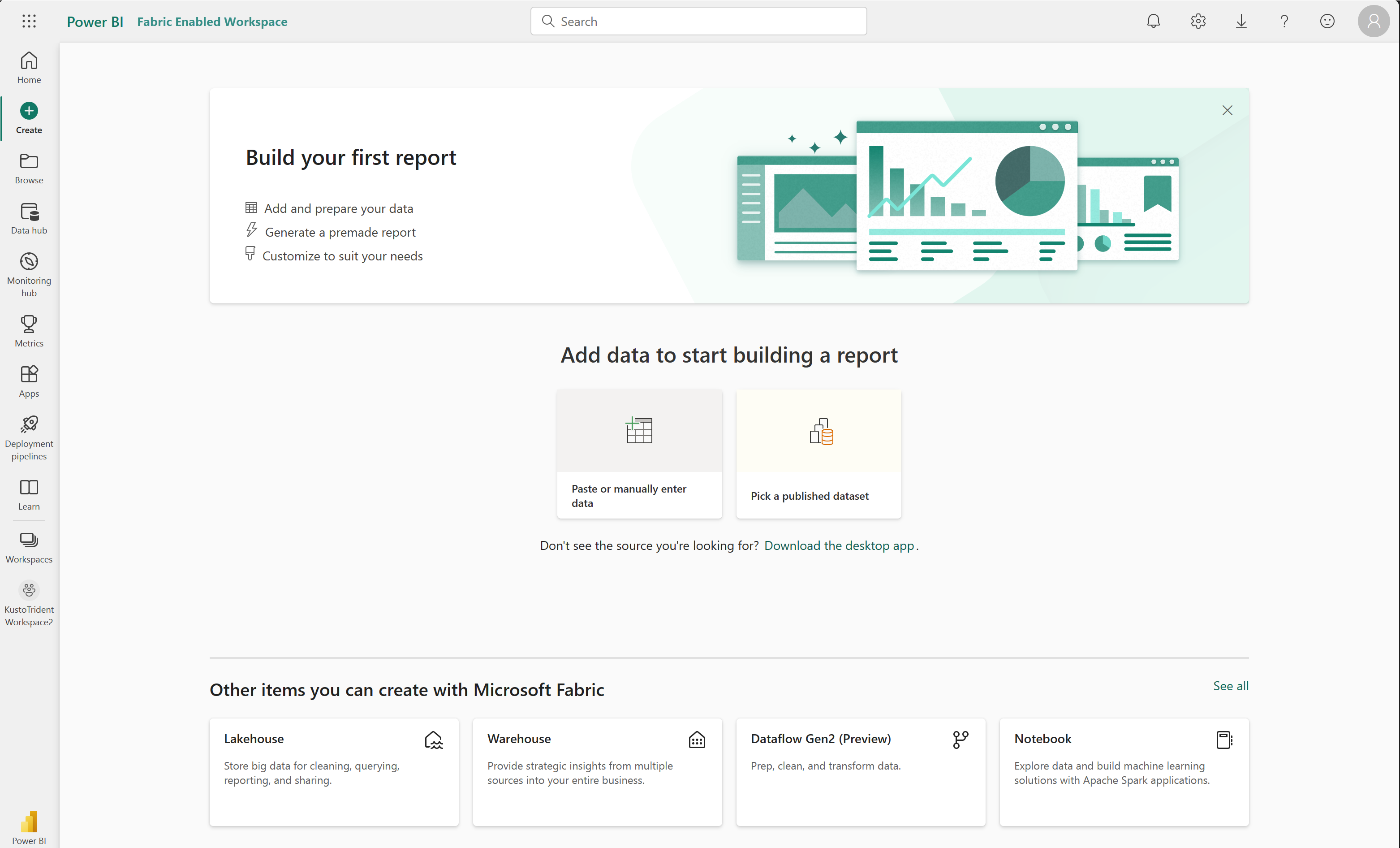Click the download arrow icon

(1241, 21)
